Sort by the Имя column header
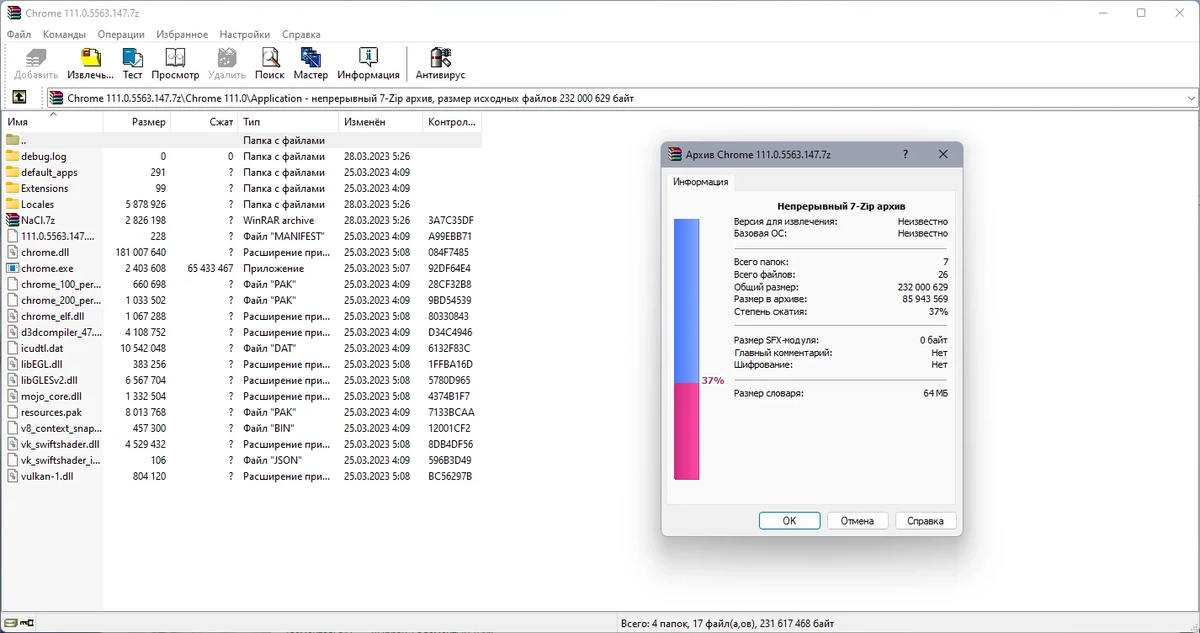 click(x=52, y=122)
